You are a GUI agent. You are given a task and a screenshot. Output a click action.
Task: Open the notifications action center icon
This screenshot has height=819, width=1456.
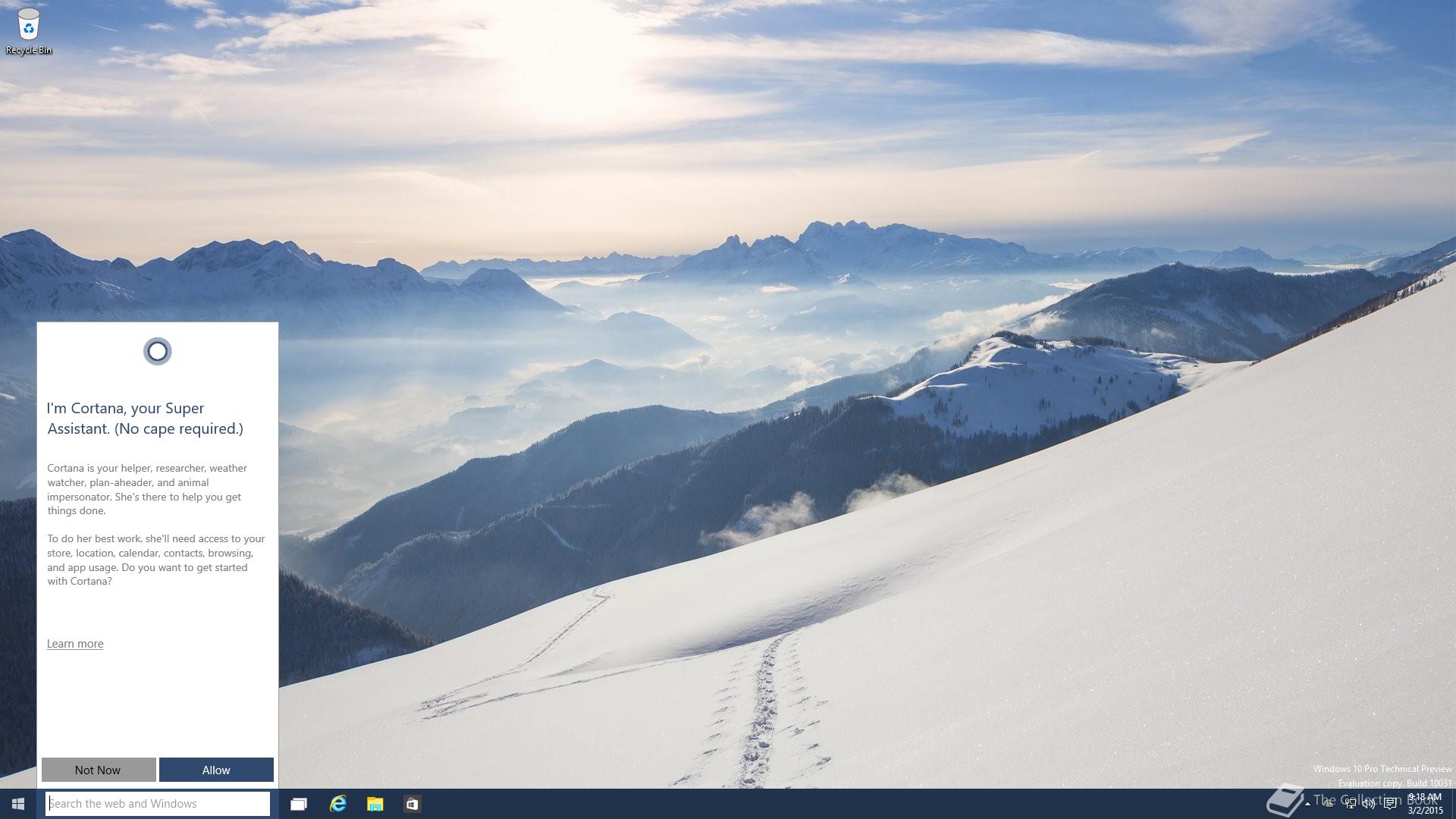coord(1390,804)
